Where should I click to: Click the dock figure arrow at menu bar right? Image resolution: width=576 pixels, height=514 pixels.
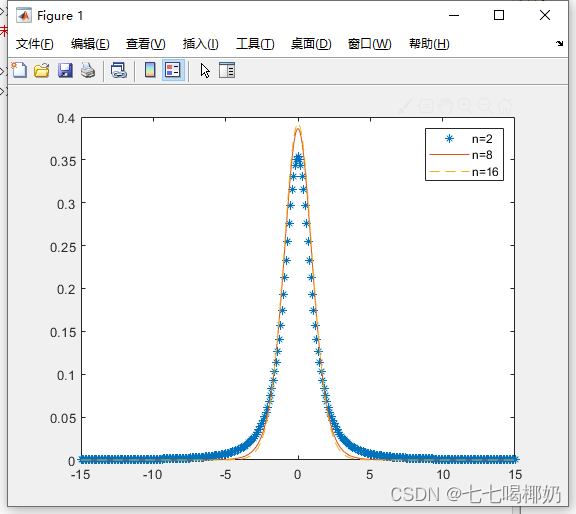[x=559, y=44]
